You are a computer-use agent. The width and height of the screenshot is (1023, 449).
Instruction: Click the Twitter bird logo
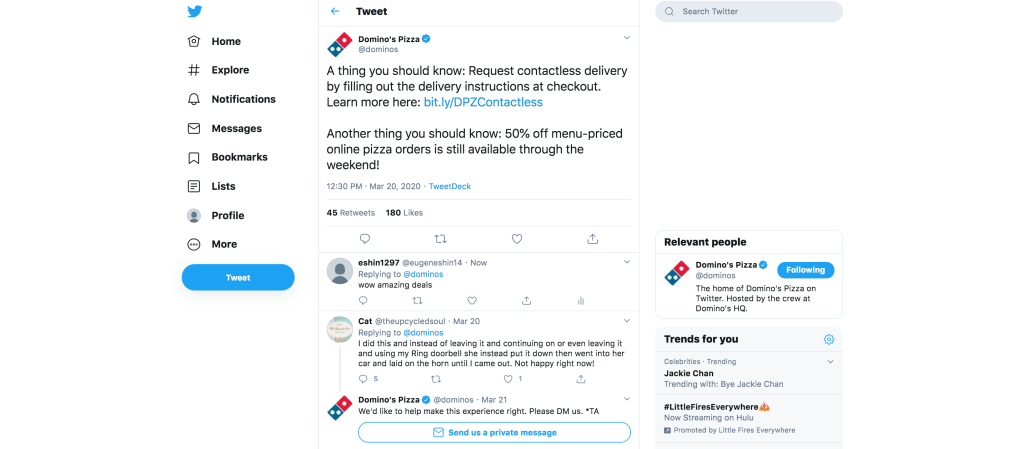tap(195, 12)
